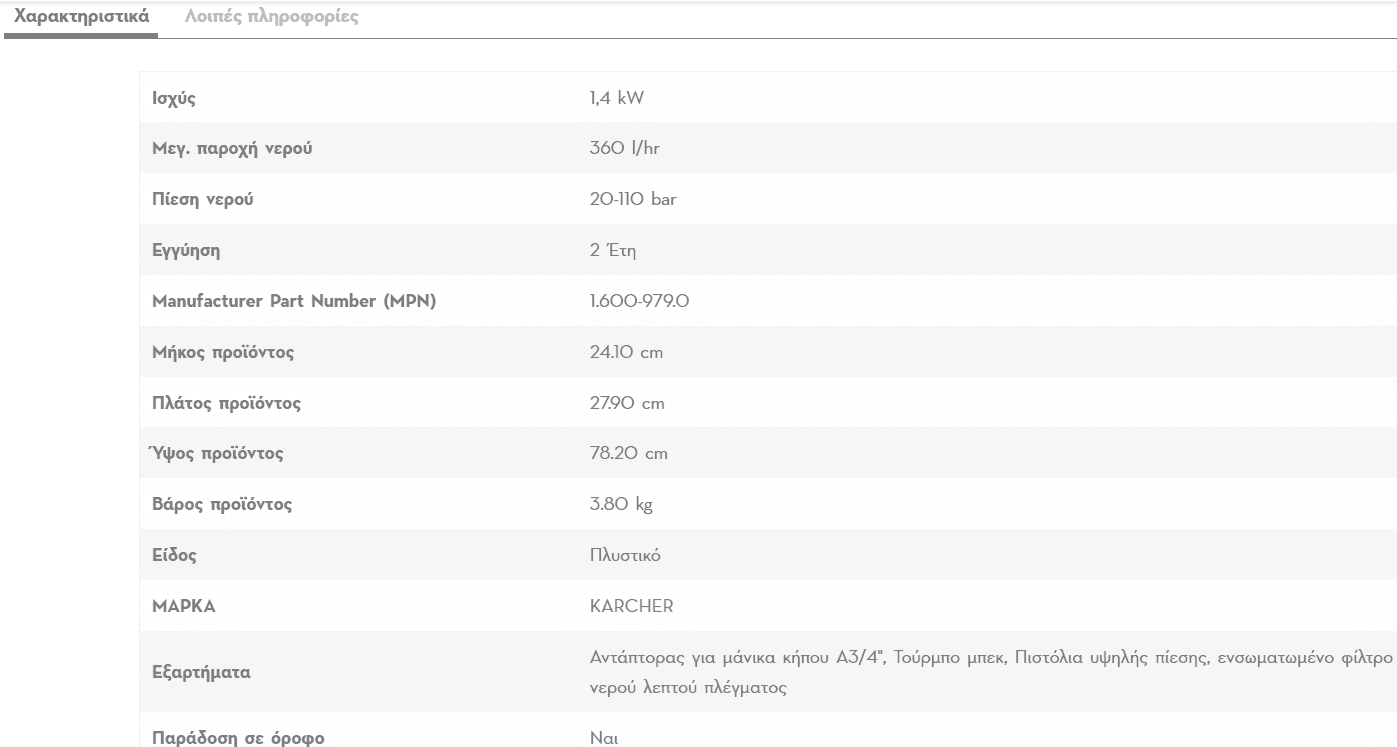The image size is (1397, 747).
Task: Click the Μεγ. παροχή νερού label
Action: [x=232, y=149]
